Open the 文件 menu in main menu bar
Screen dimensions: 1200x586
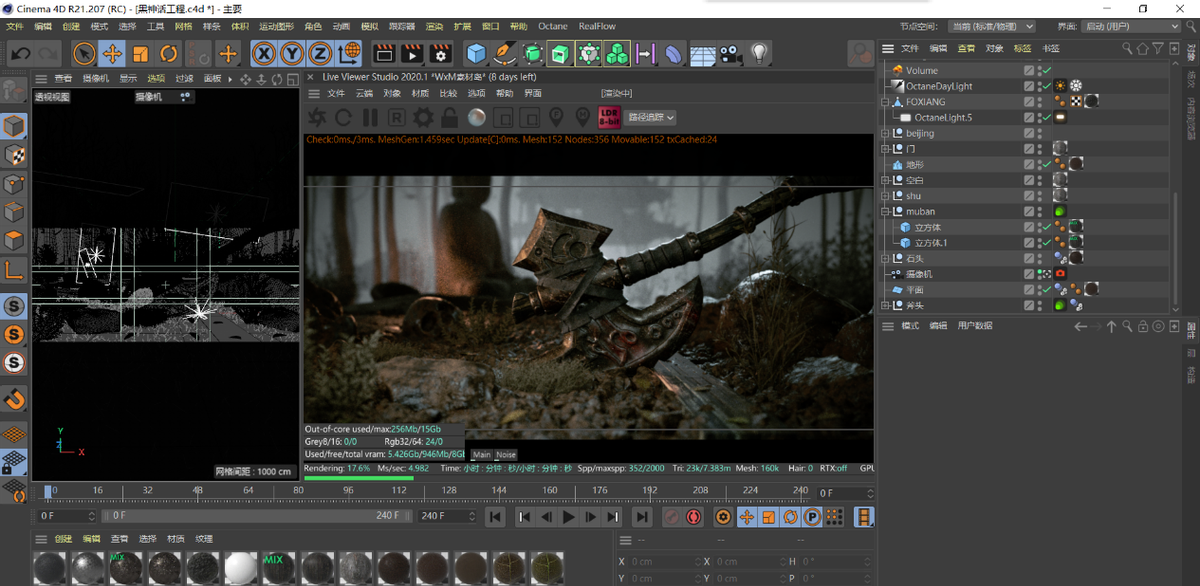(x=15, y=26)
